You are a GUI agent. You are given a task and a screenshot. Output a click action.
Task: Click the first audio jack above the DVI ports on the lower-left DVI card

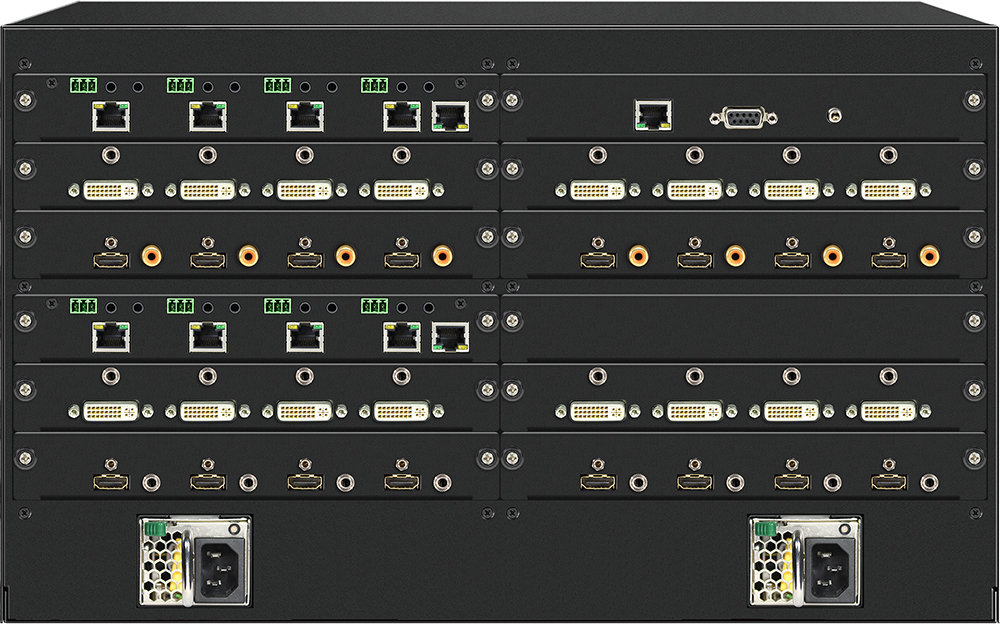[x=111, y=376]
